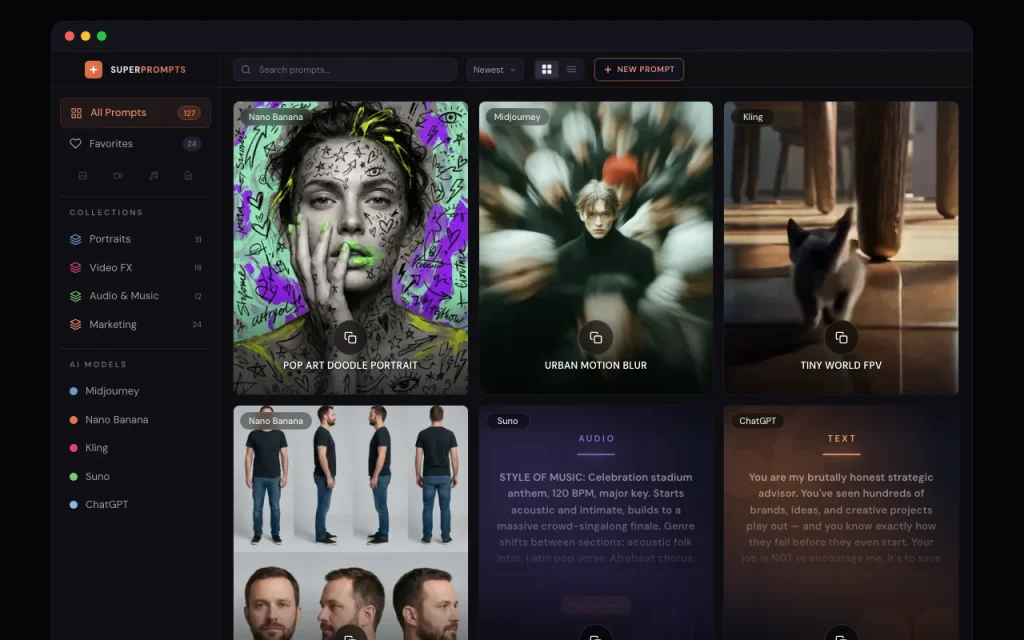
Task: Click the Marketing collection stack icon
Action: click(76, 325)
